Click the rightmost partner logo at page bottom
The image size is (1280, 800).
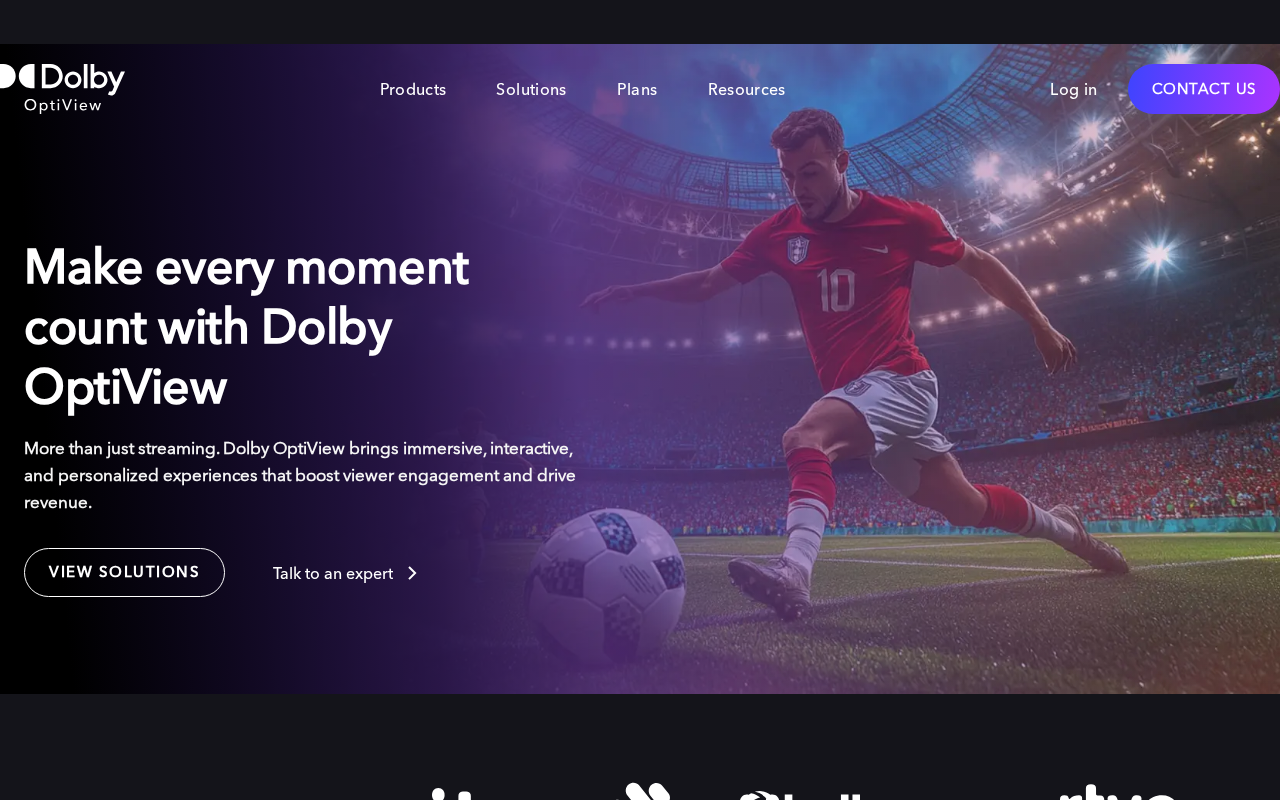point(1120,792)
